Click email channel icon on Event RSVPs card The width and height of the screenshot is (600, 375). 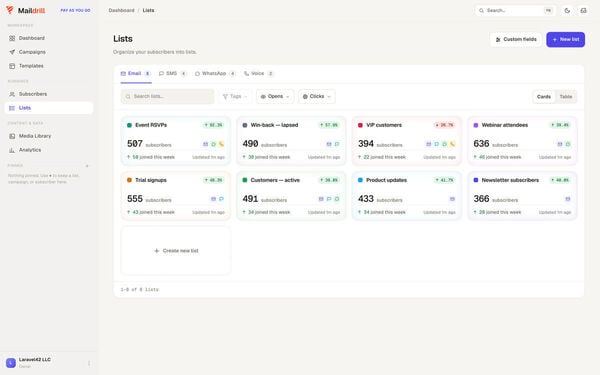[x=205, y=144]
